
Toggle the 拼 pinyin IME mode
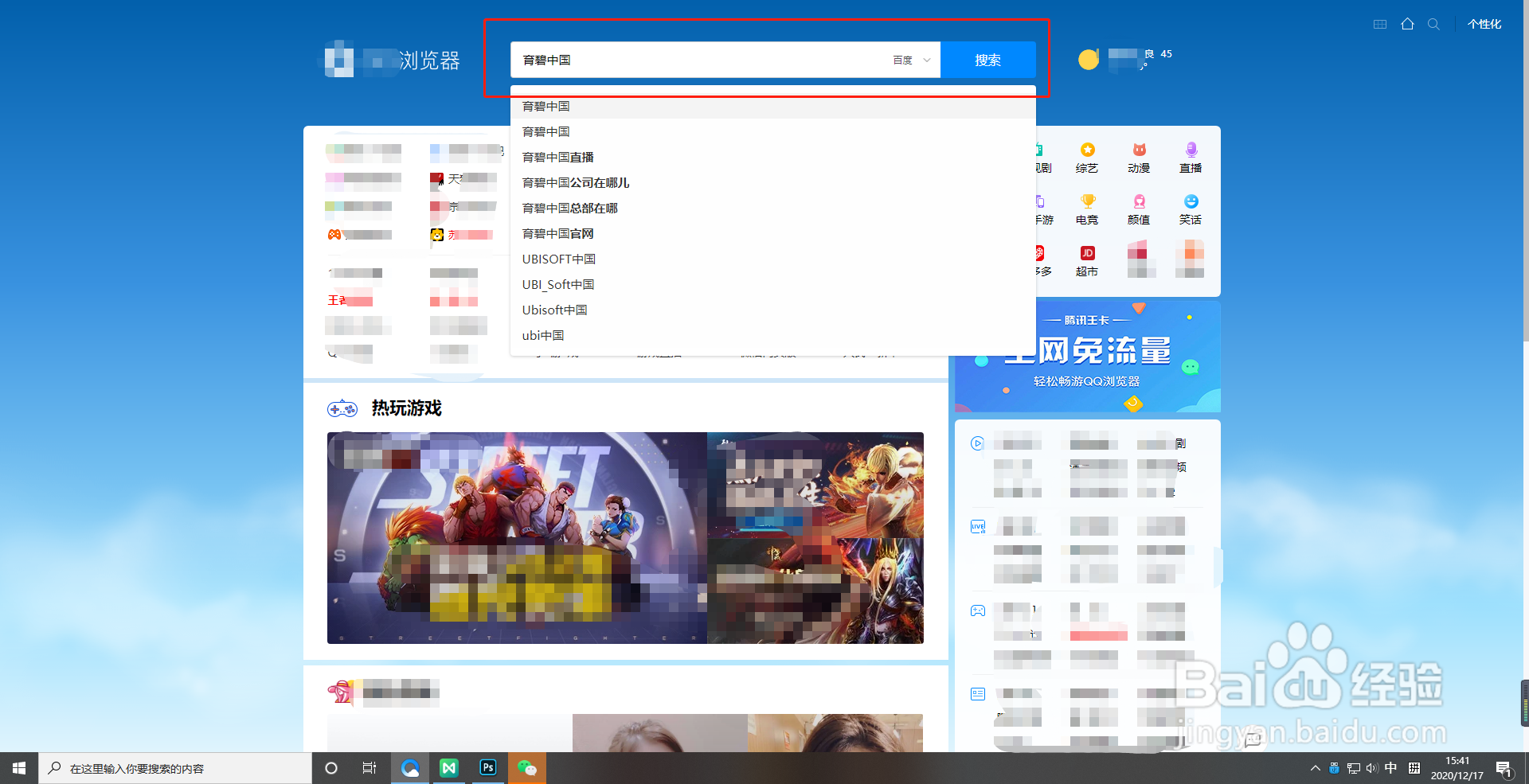click(x=1414, y=768)
